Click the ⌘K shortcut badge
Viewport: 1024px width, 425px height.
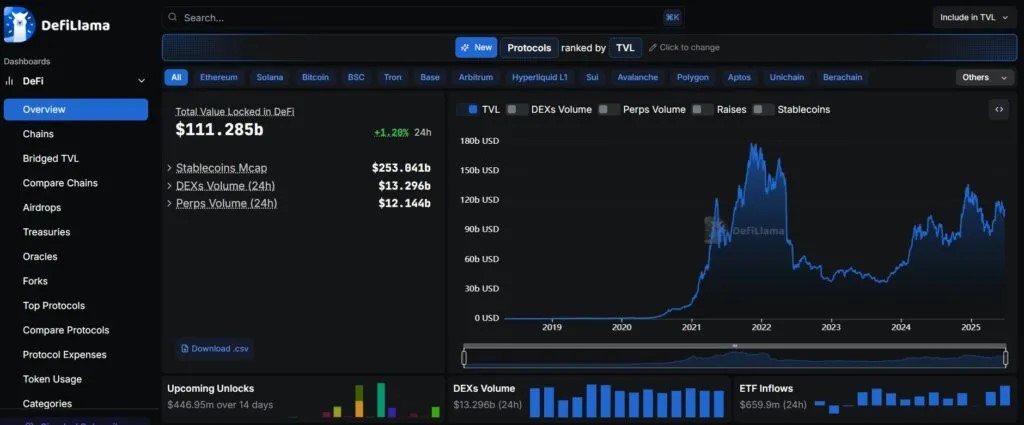click(x=672, y=18)
